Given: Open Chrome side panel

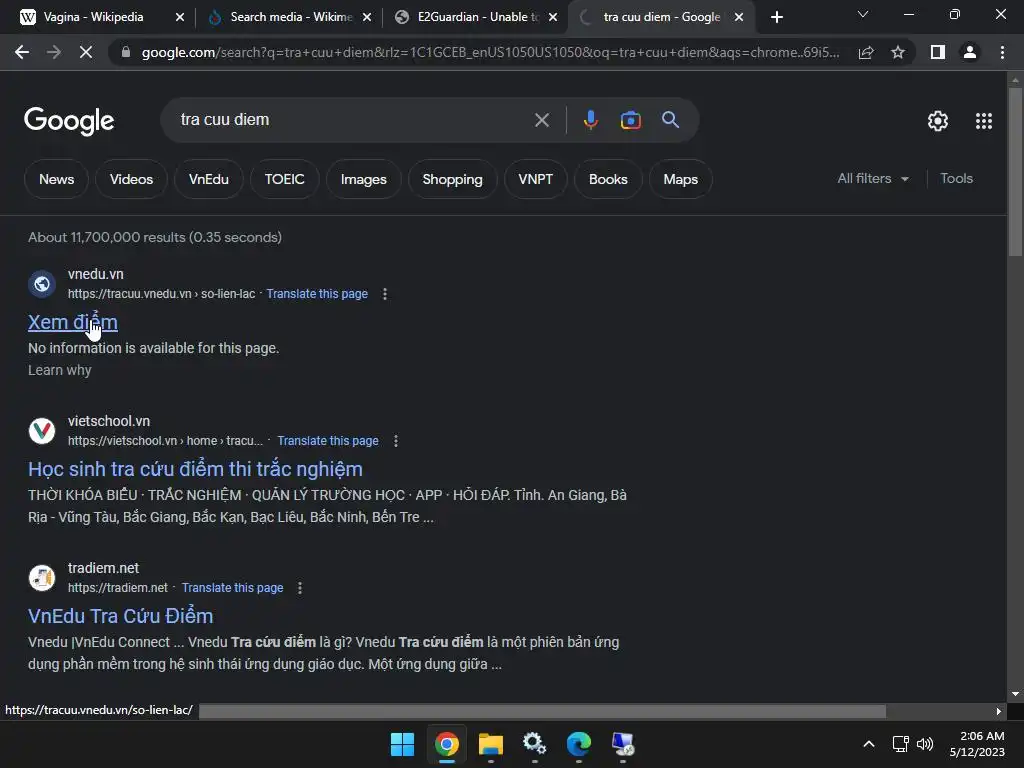Looking at the screenshot, I should coord(938,52).
